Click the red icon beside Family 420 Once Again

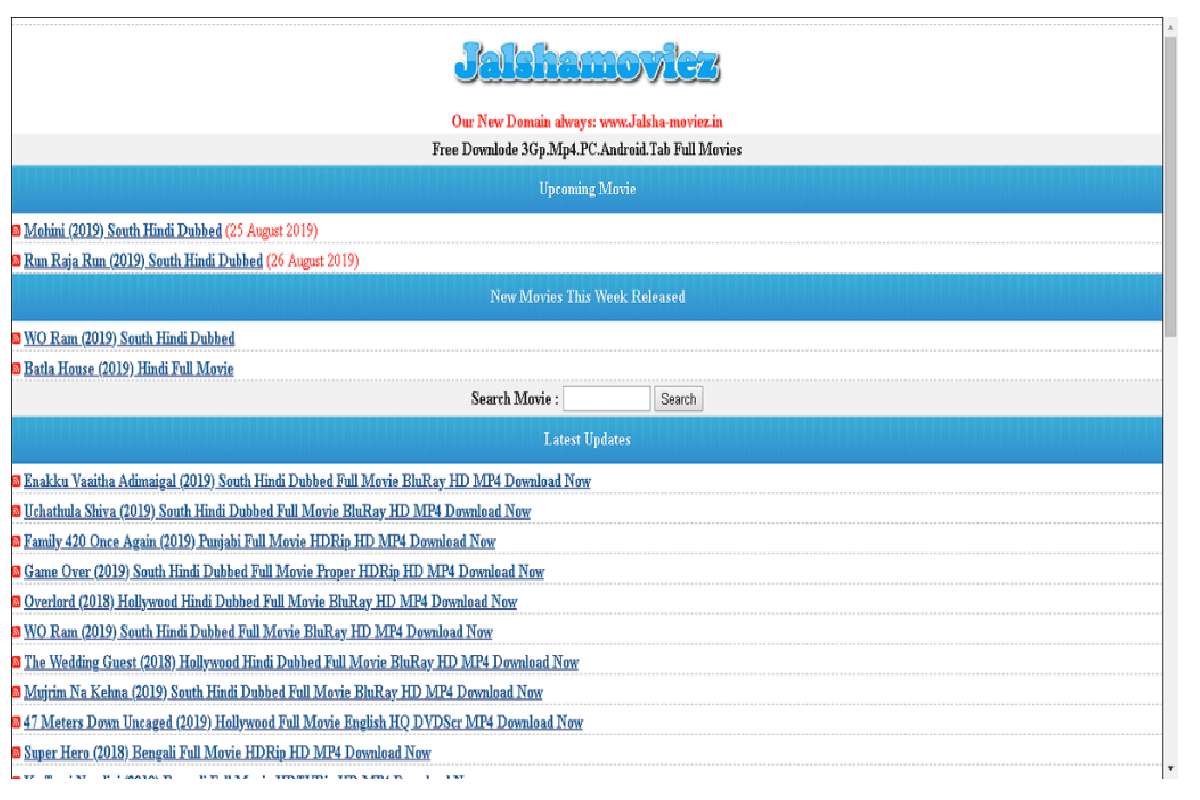tap(16, 542)
